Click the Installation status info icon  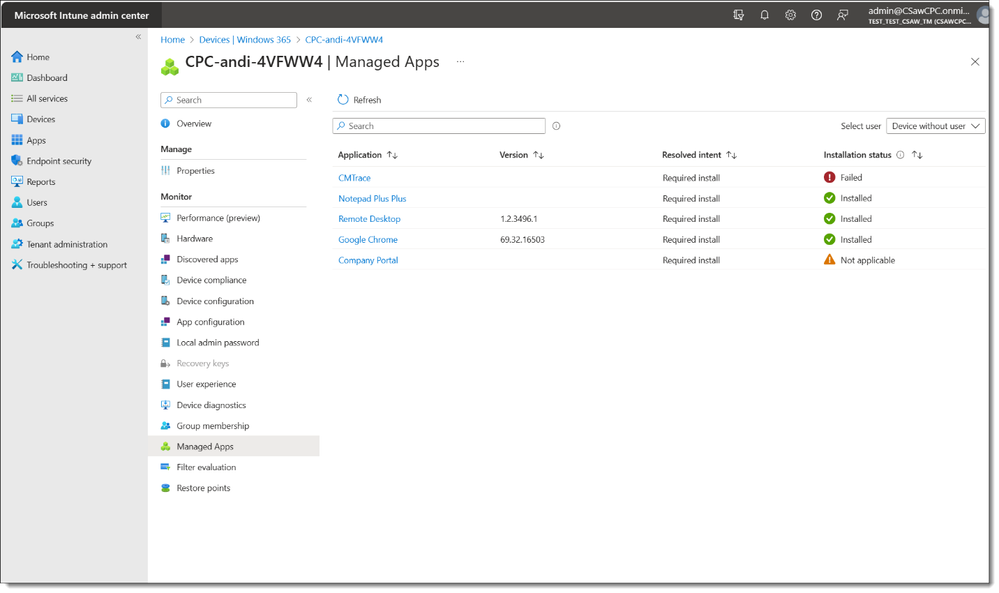pos(900,155)
